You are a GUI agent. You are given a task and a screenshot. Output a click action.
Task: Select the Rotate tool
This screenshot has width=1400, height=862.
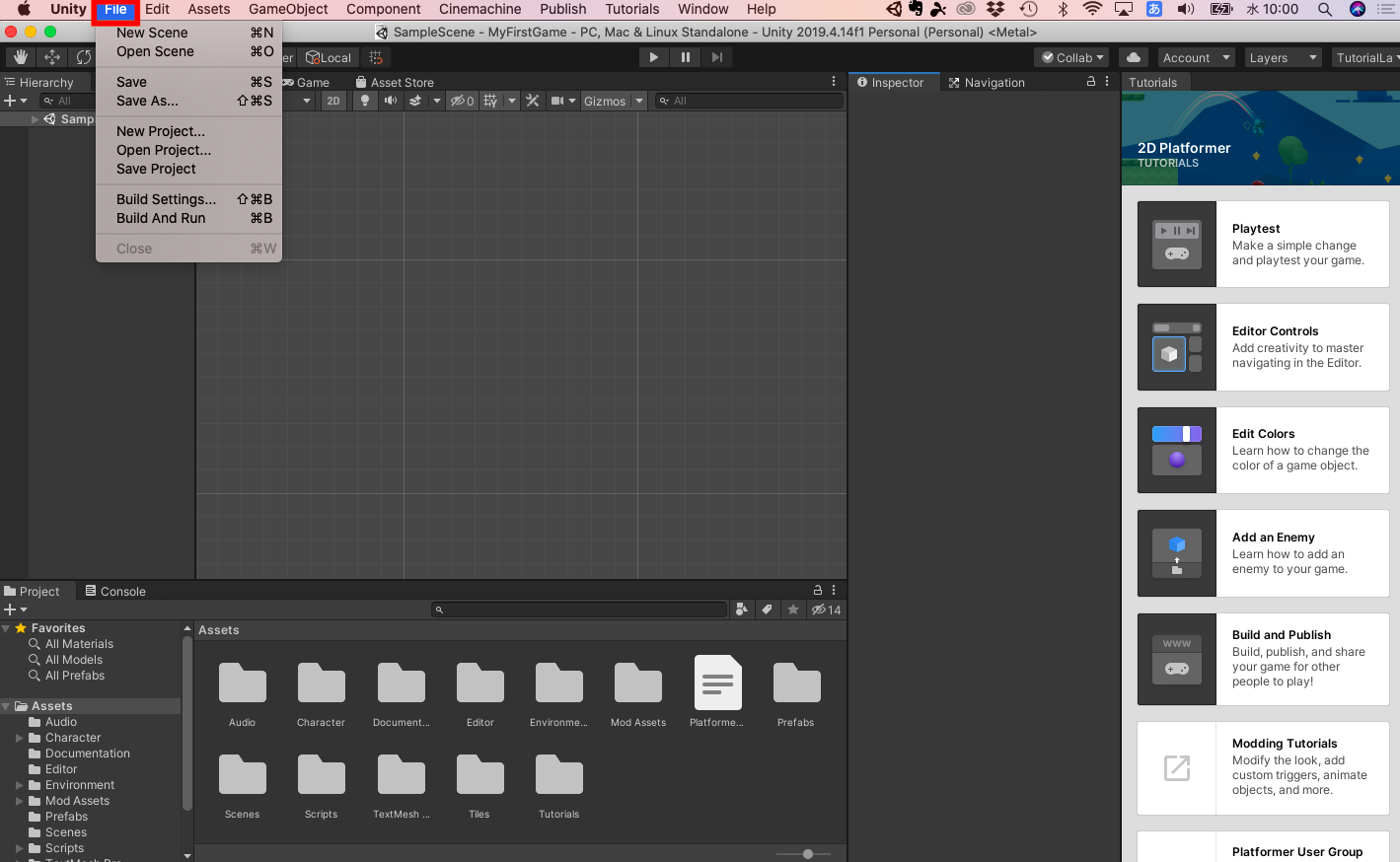click(84, 56)
